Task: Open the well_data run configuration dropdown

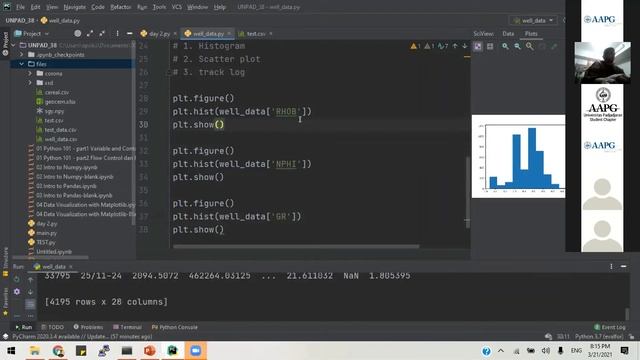Action: [534, 20]
